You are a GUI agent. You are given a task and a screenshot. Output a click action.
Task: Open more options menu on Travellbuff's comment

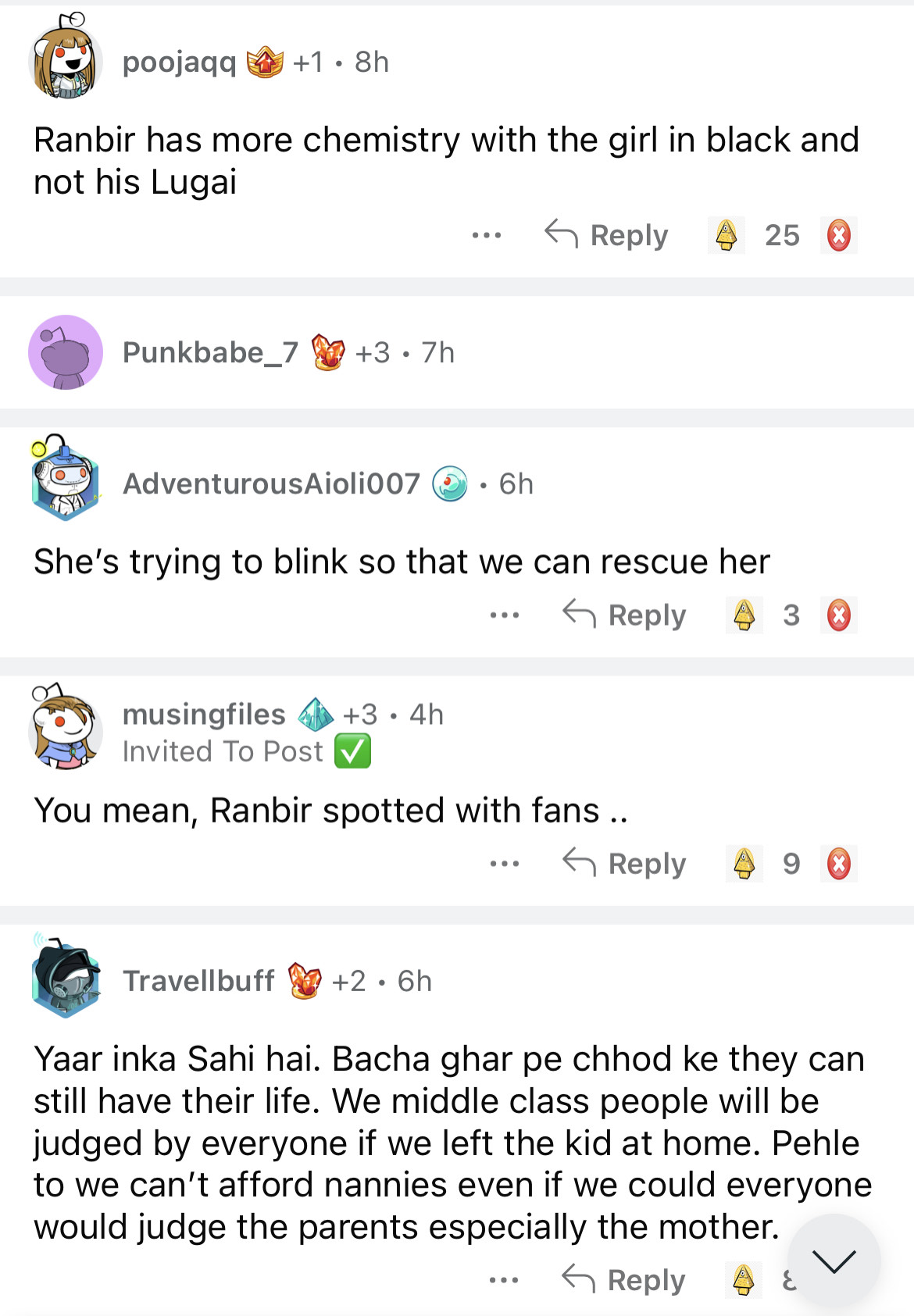pyautogui.click(x=504, y=1280)
